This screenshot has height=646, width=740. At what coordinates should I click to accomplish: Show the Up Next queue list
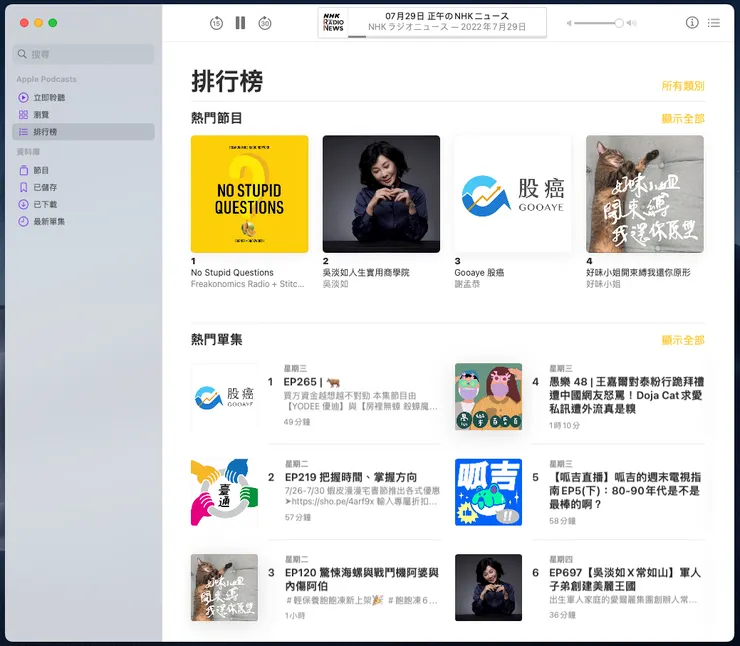714,23
